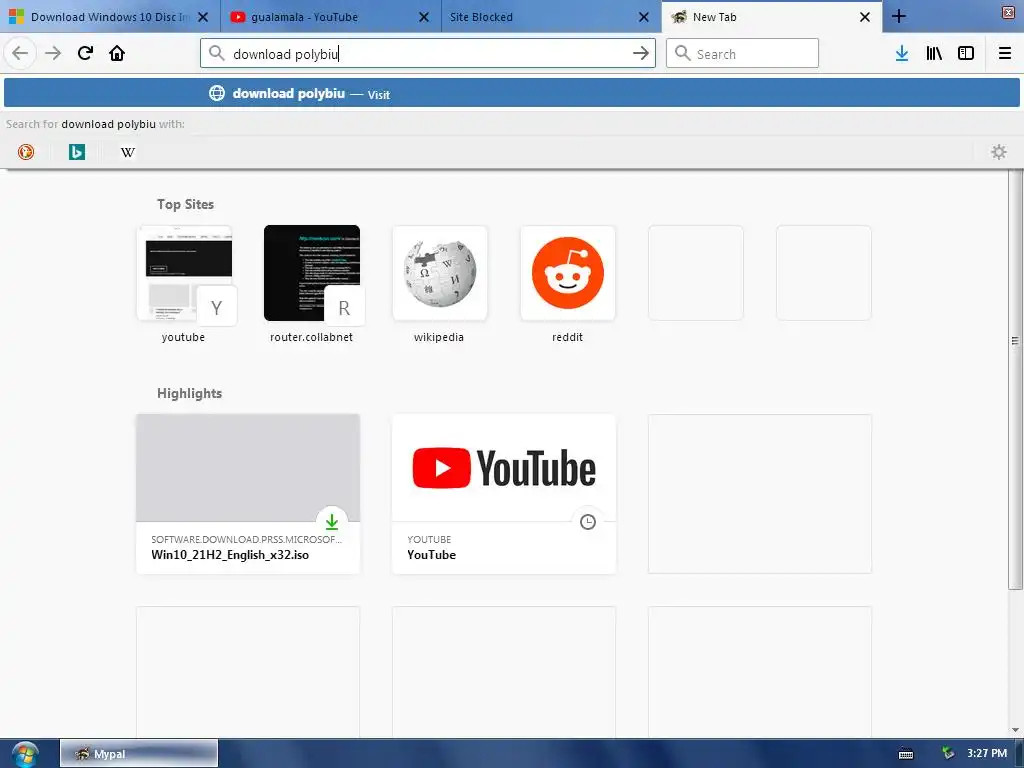1024x768 pixels.
Task: Reload the current page
Action: pyautogui.click(x=85, y=53)
